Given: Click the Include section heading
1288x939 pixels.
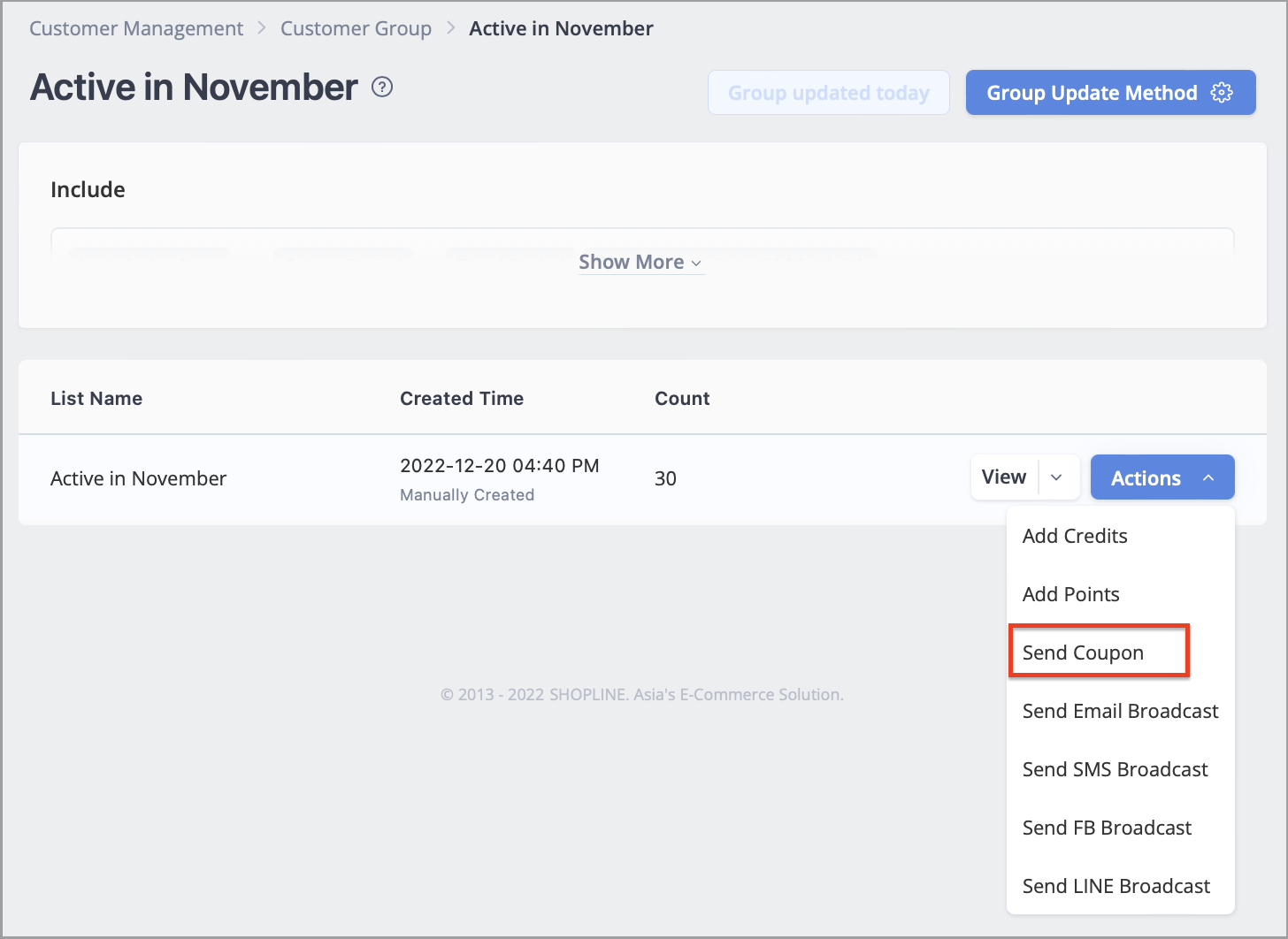Looking at the screenshot, I should tap(88, 189).
